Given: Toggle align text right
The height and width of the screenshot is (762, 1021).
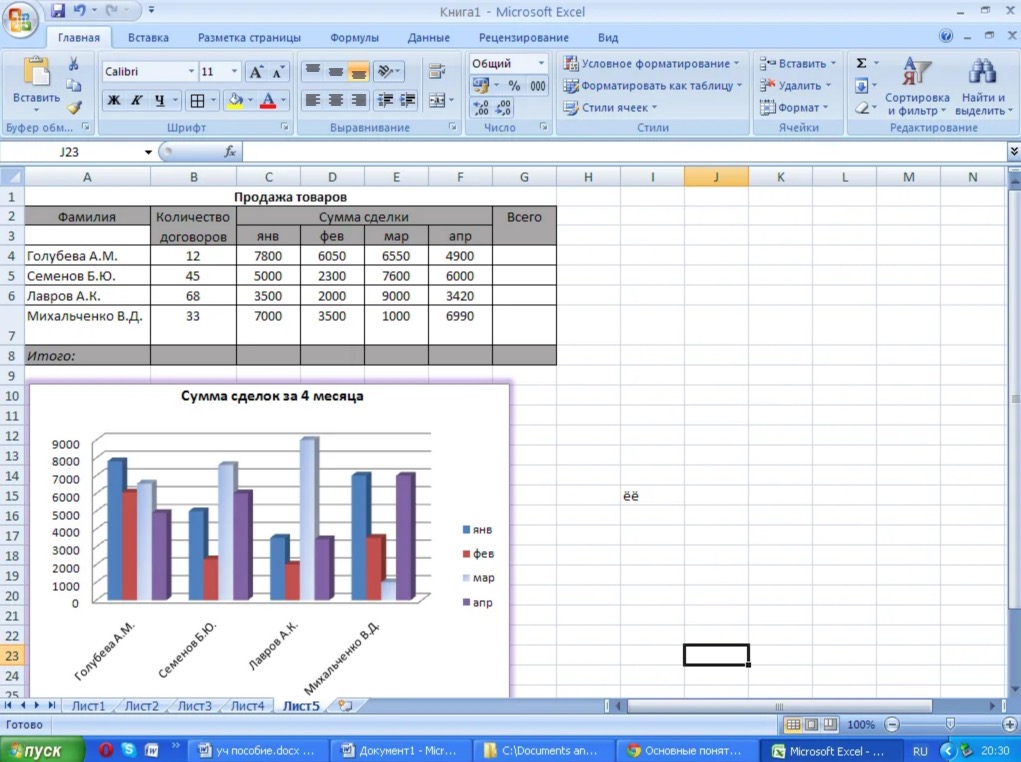Looking at the screenshot, I should pyautogui.click(x=358, y=100).
